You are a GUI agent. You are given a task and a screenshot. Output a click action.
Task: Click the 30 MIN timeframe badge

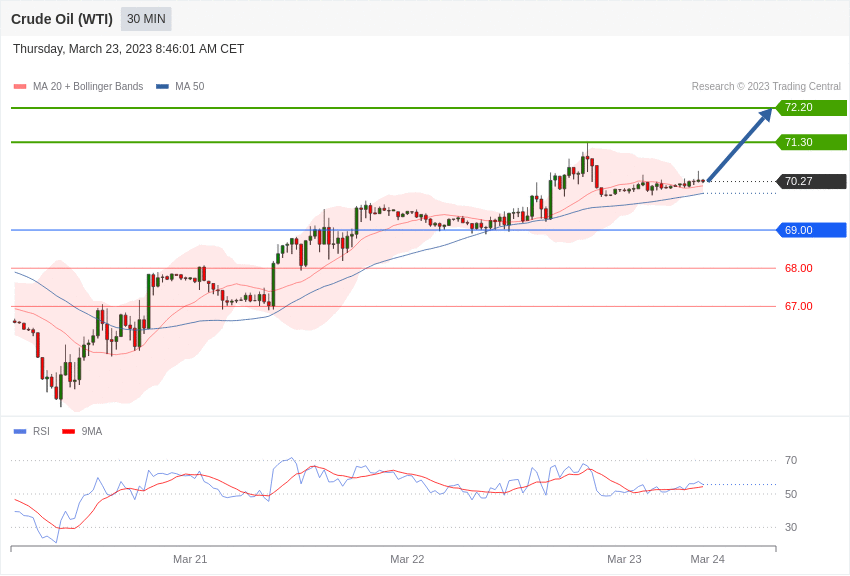click(x=146, y=19)
